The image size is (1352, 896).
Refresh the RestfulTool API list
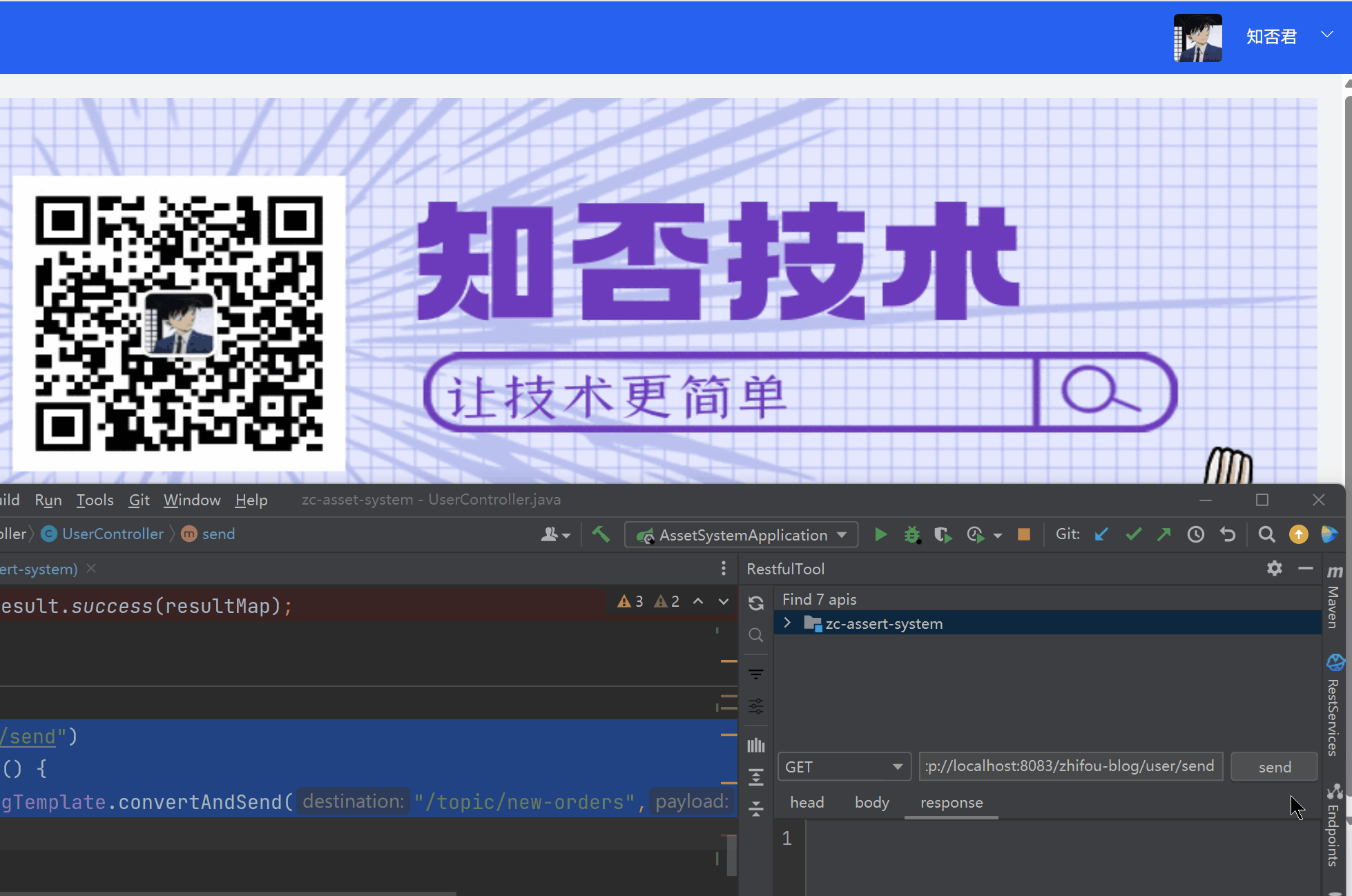pos(756,603)
